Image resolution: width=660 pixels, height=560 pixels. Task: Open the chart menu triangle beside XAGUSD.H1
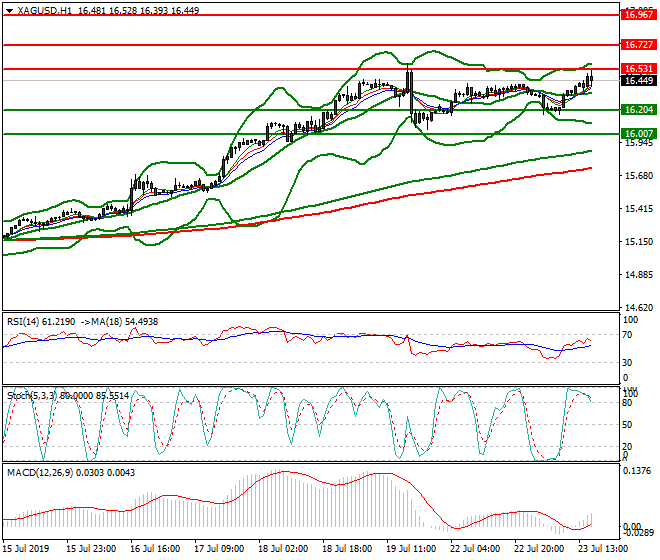tap(9, 11)
